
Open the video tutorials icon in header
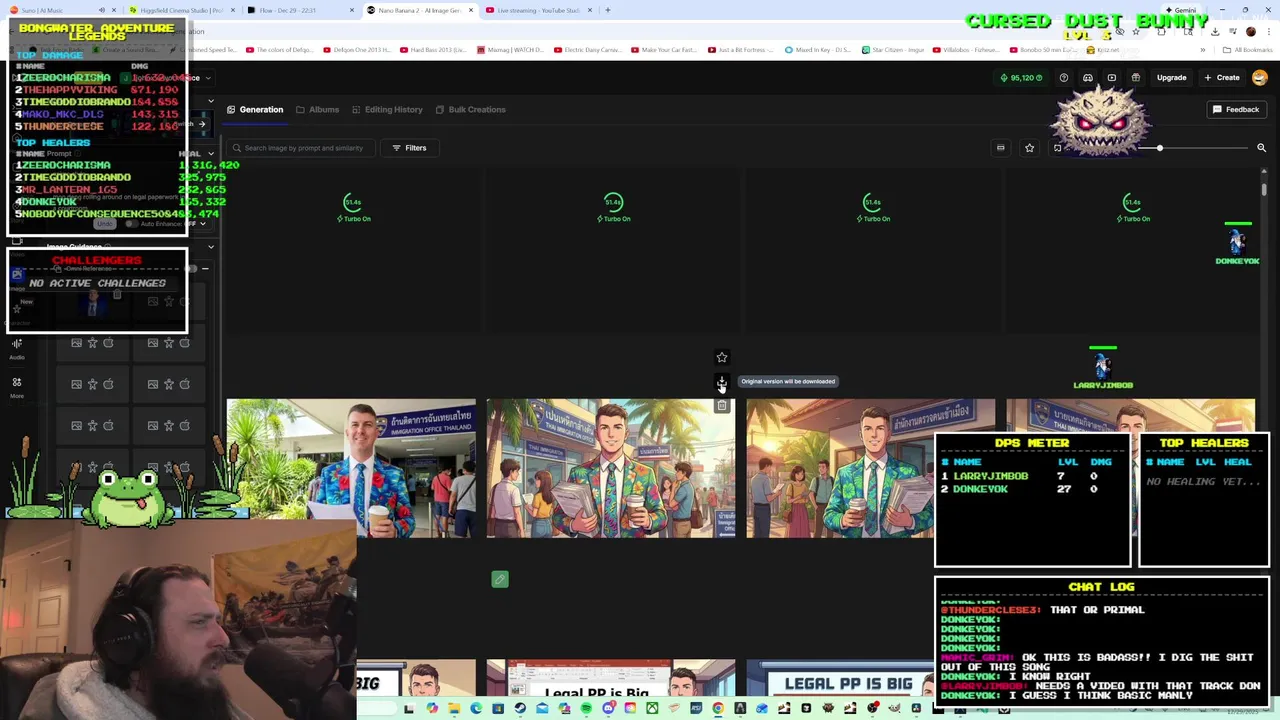[x=1112, y=77]
